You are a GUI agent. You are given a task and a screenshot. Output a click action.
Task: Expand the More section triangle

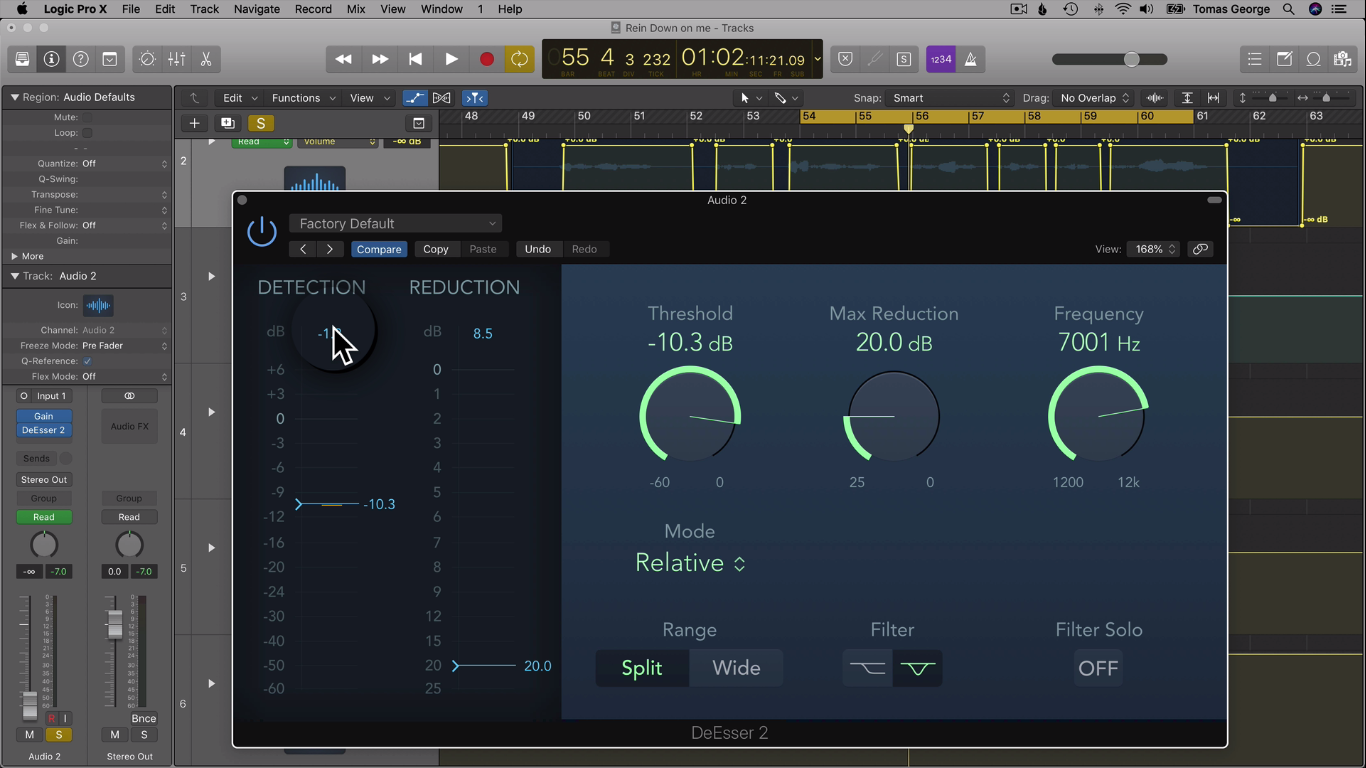coord(13,256)
